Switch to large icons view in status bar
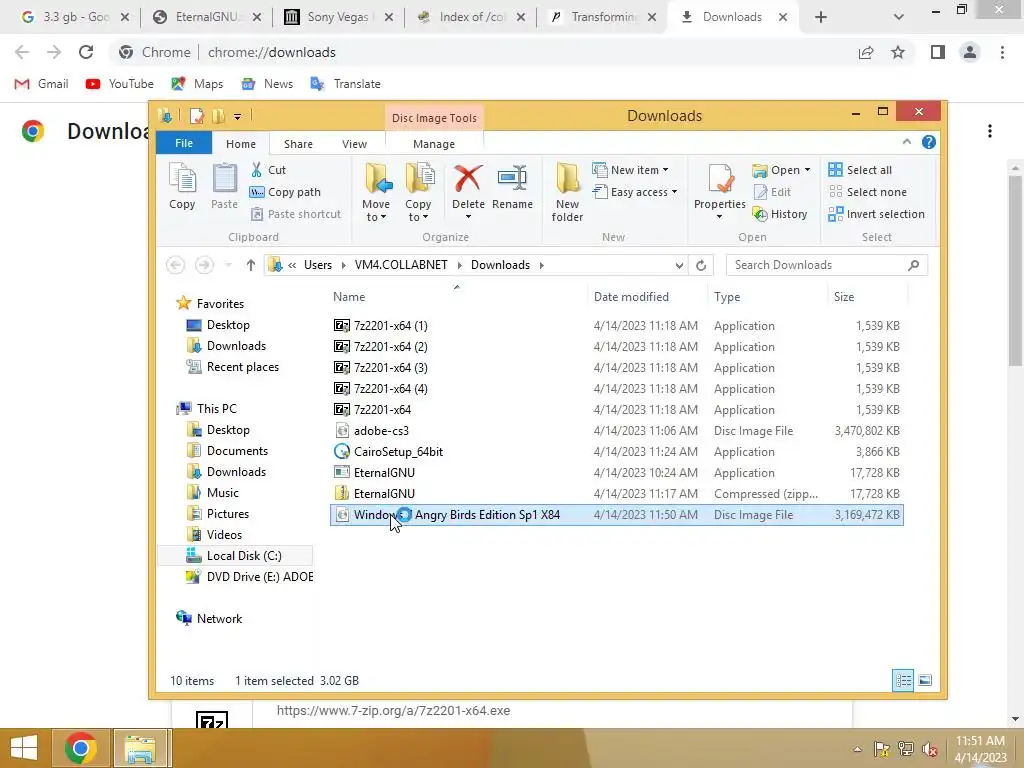 (925, 680)
